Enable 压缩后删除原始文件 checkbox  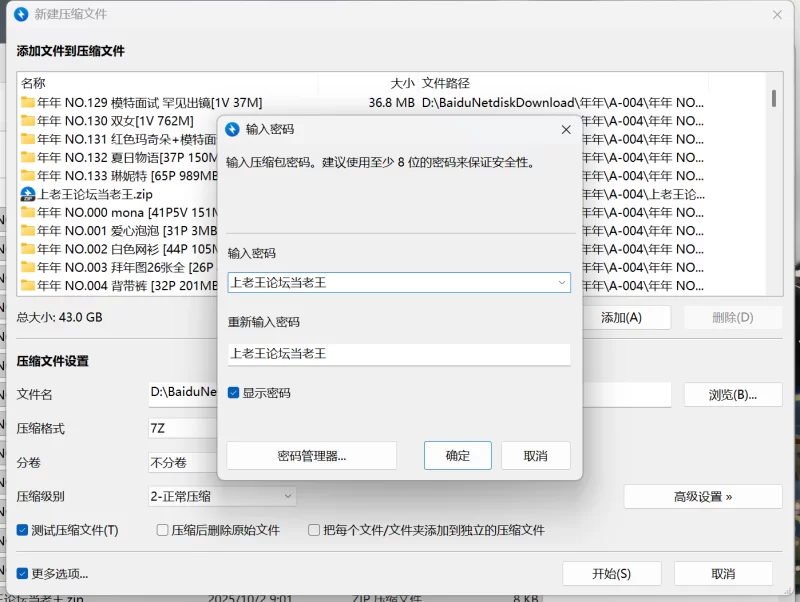[x=162, y=530]
